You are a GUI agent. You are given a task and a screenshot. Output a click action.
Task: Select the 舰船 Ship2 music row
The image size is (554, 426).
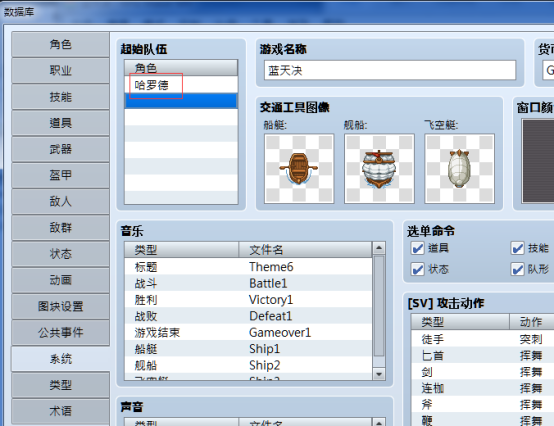click(x=248, y=365)
